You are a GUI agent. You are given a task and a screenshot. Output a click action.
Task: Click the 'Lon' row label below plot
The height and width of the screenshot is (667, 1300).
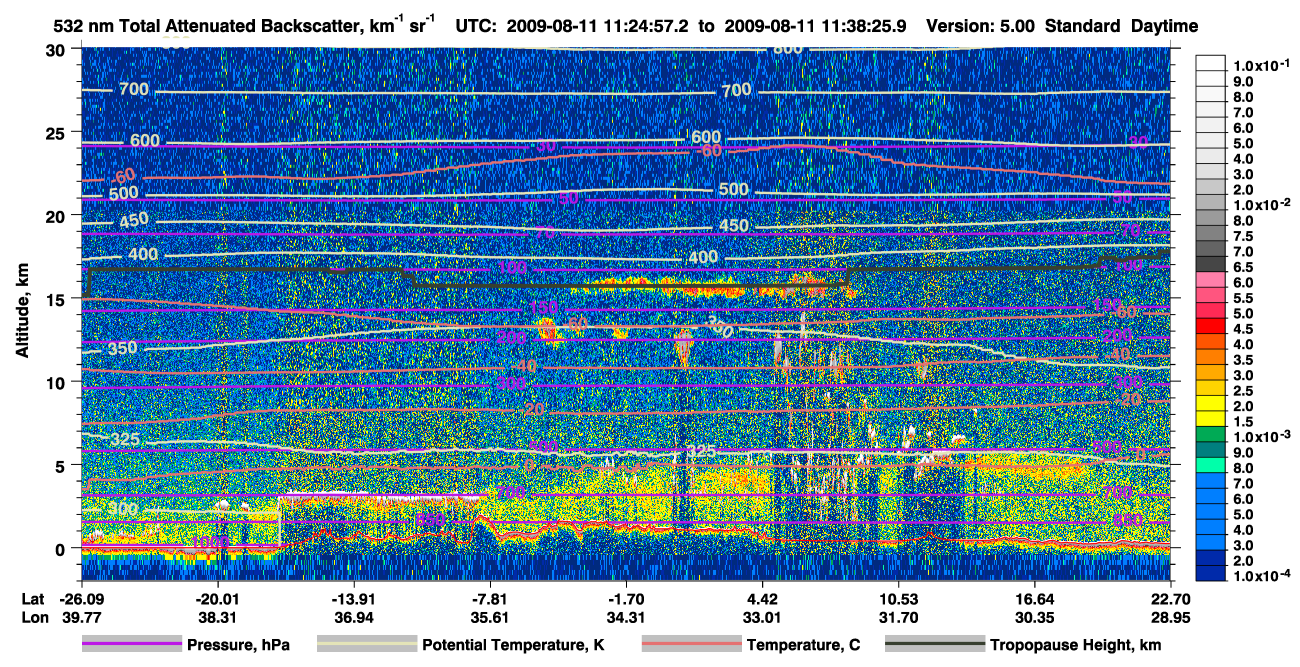coord(33,618)
